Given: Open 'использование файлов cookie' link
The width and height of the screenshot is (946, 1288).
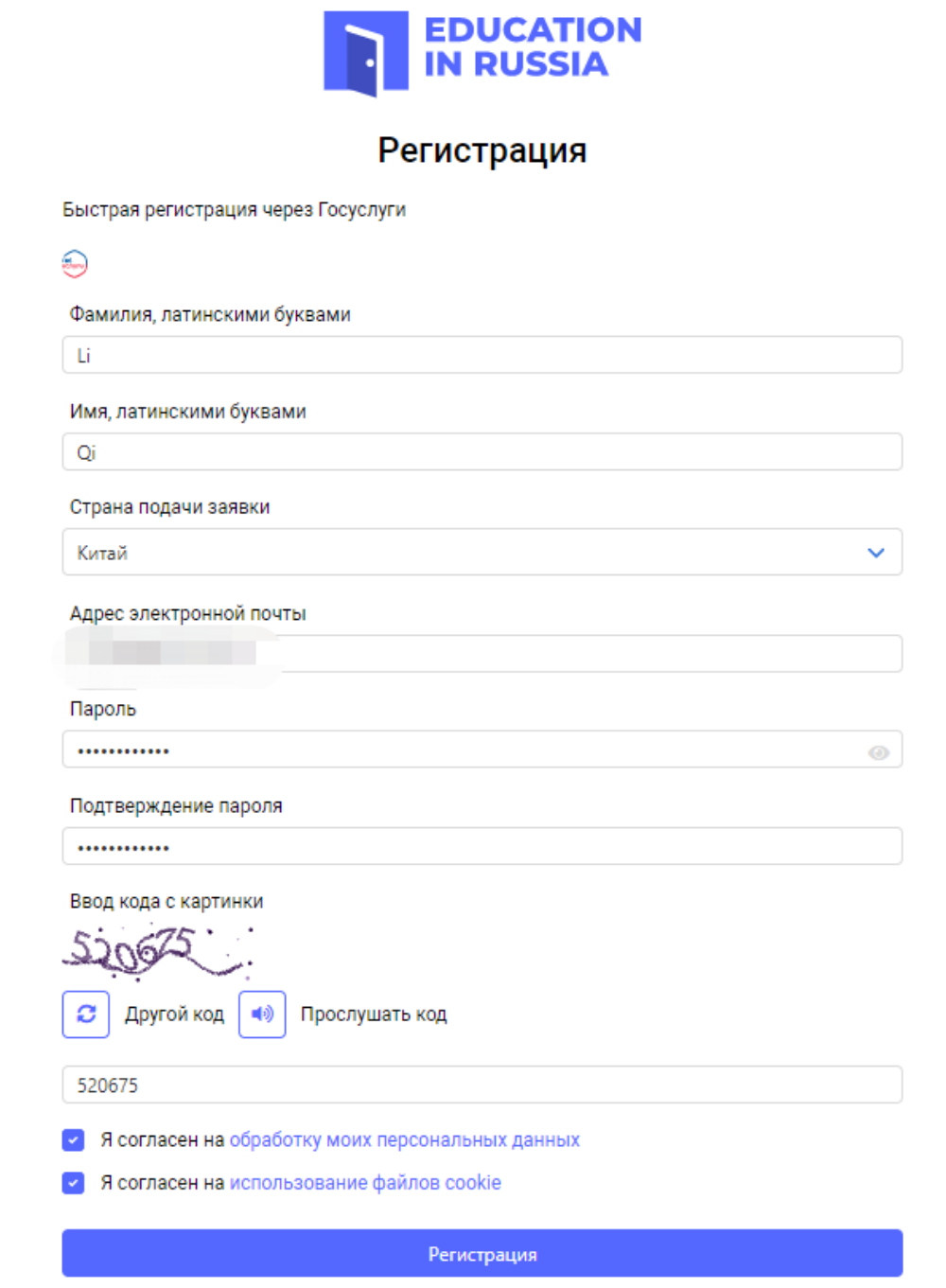Looking at the screenshot, I should (x=365, y=1183).
